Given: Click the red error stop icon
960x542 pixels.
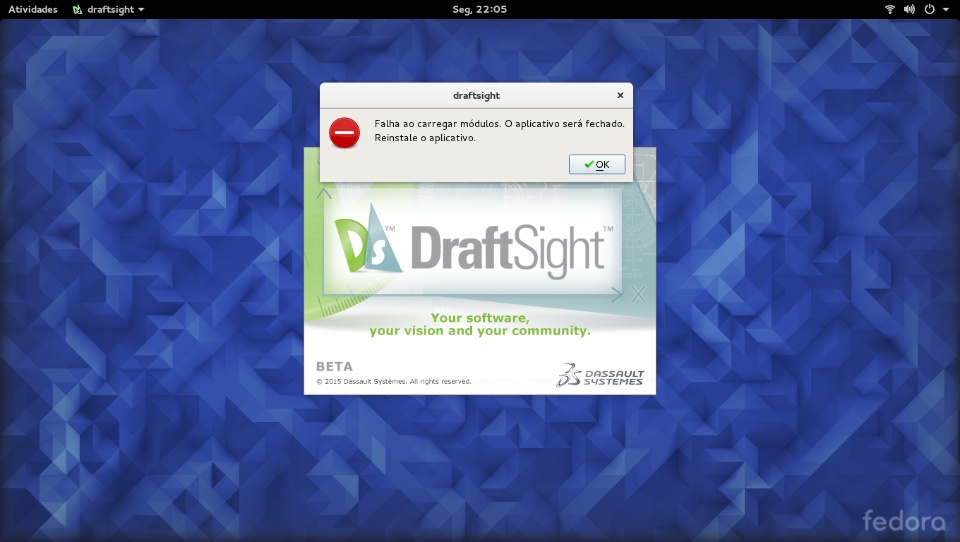Looking at the screenshot, I should click(x=344, y=132).
